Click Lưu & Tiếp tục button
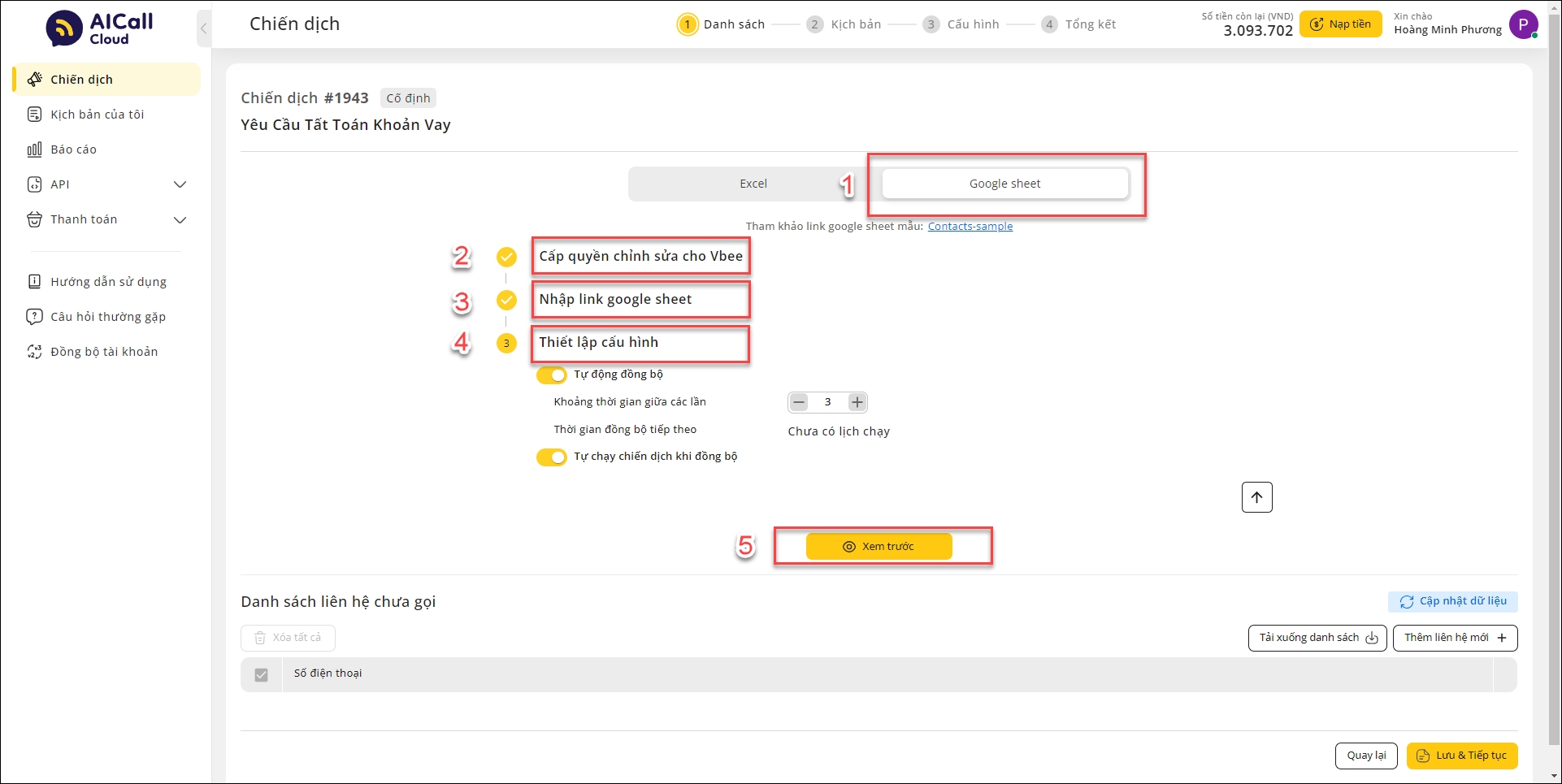The width and height of the screenshot is (1562, 784). 1461,756
